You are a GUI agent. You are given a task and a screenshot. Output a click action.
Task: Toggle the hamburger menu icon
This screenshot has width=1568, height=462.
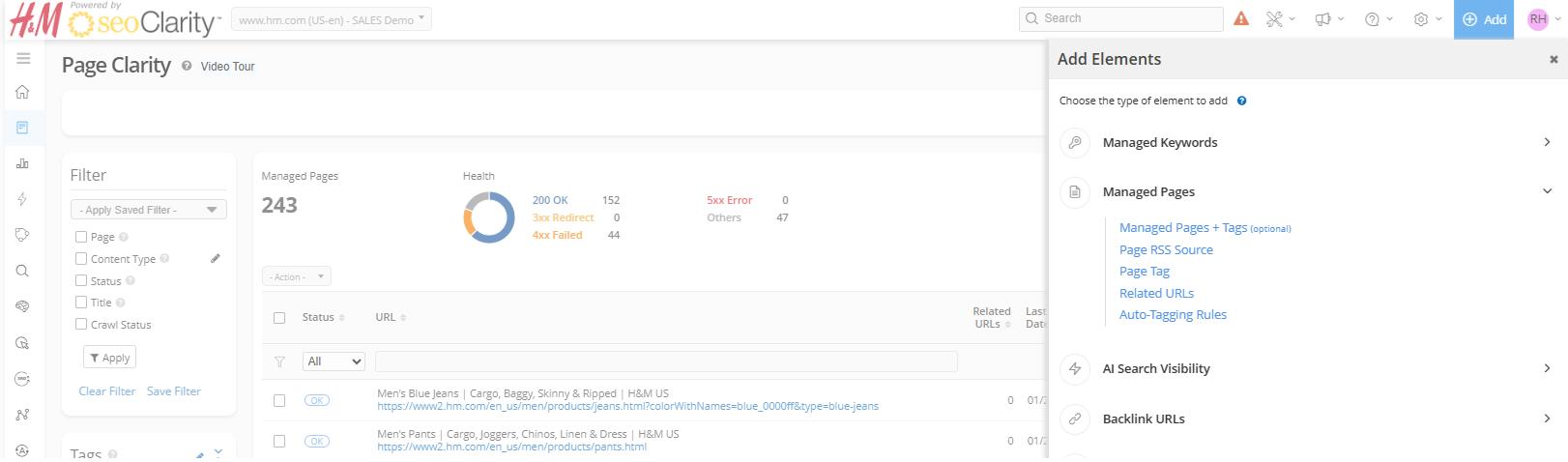tap(23, 59)
